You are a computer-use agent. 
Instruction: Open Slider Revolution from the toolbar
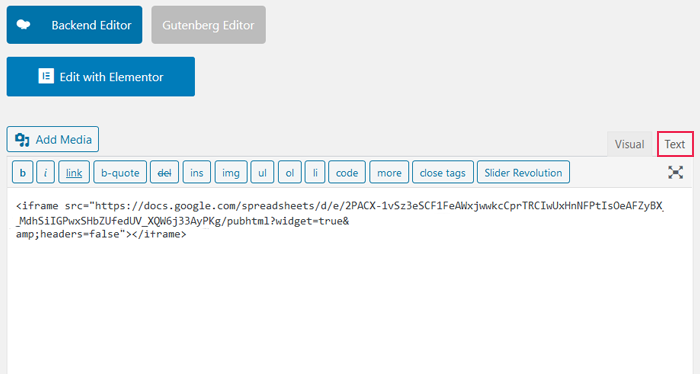(523, 172)
